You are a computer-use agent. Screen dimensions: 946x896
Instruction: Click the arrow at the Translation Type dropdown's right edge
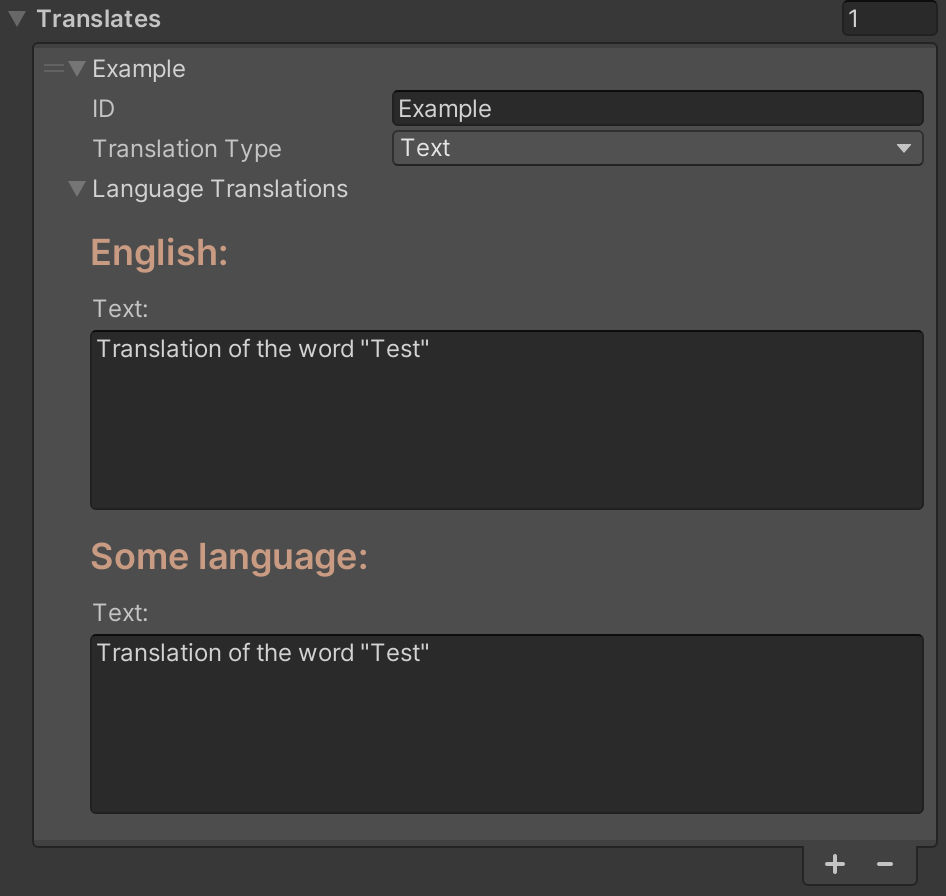[x=904, y=149]
